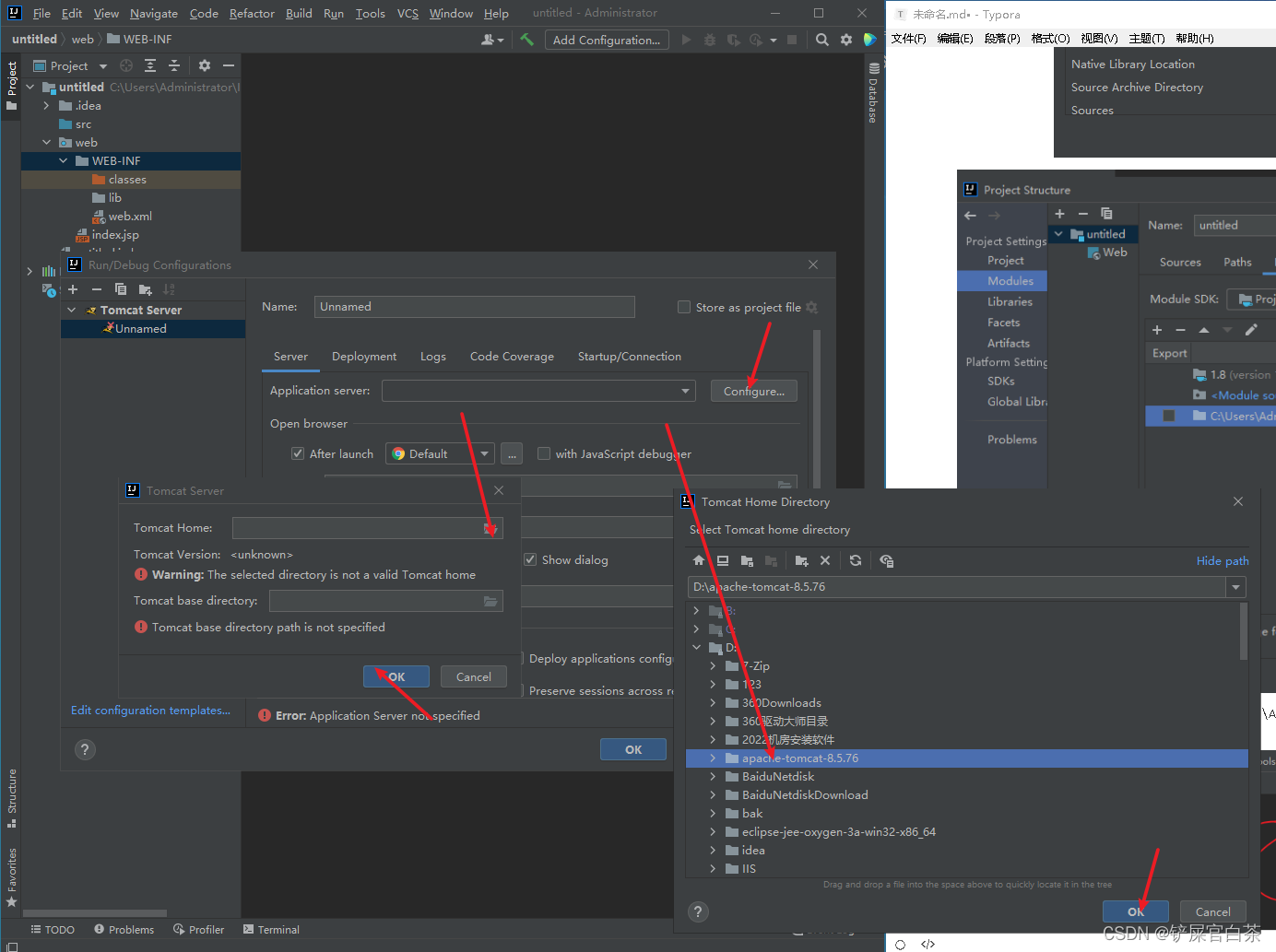Switch to Startup/Connection tab
The image size is (1276, 952).
pos(630,357)
